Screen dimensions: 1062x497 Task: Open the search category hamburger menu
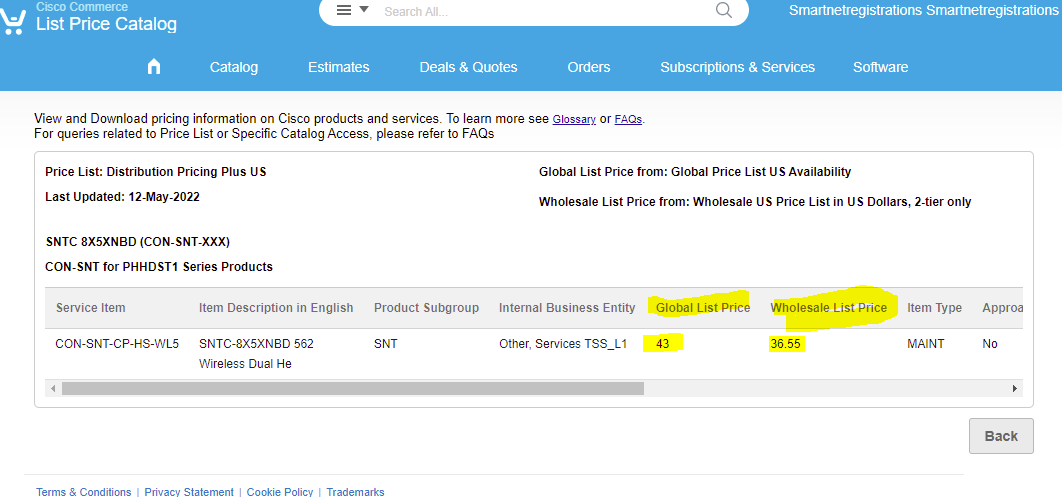tap(344, 10)
